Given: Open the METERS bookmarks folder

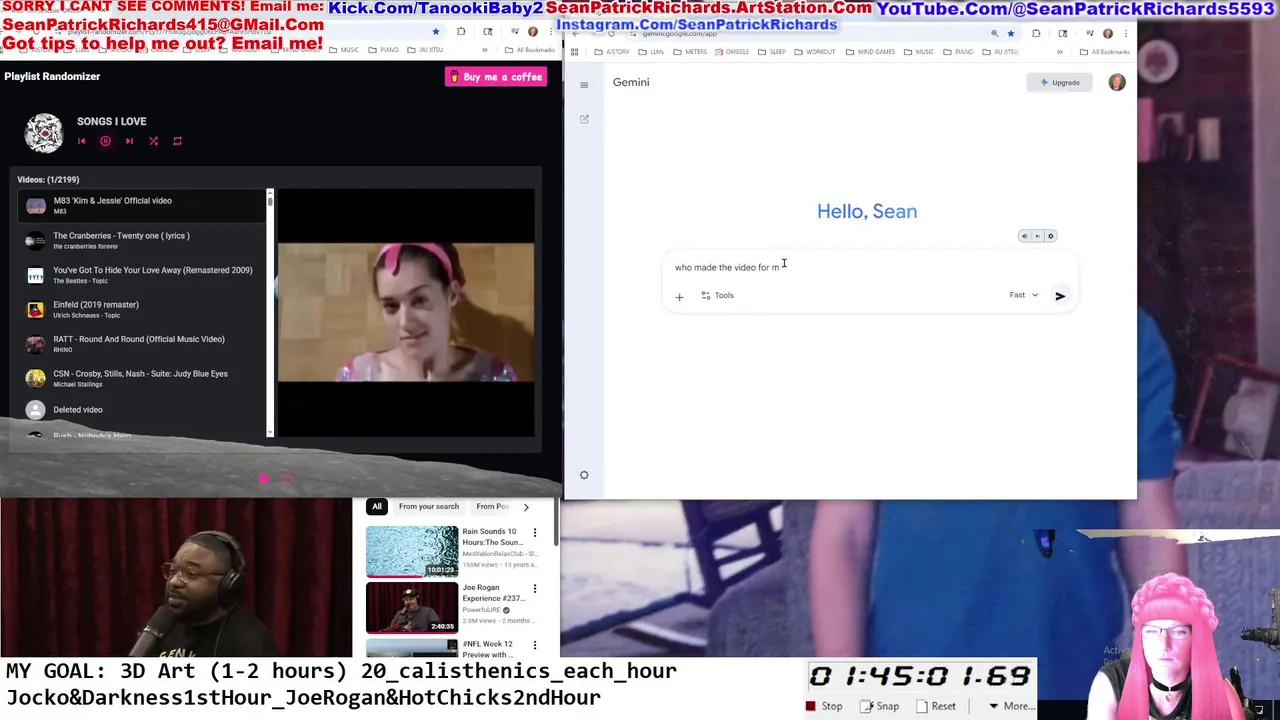Looking at the screenshot, I should [690, 51].
